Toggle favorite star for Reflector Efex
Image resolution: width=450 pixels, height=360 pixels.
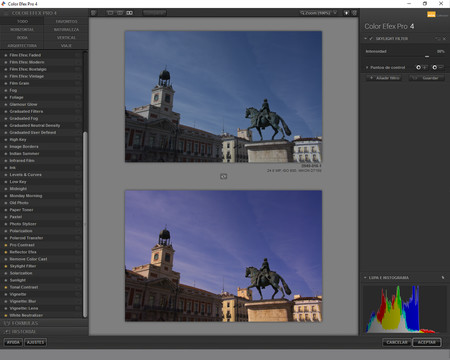click(6, 252)
